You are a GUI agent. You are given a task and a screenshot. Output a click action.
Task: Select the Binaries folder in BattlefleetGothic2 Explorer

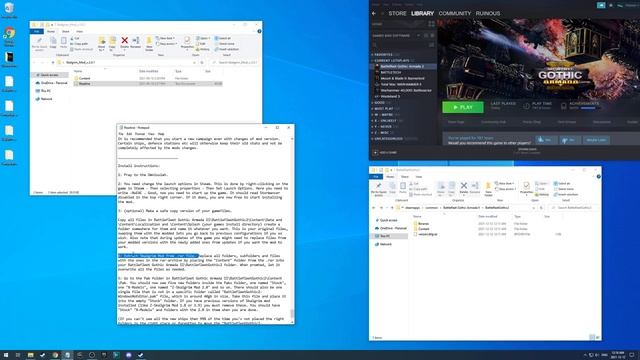click(x=423, y=224)
